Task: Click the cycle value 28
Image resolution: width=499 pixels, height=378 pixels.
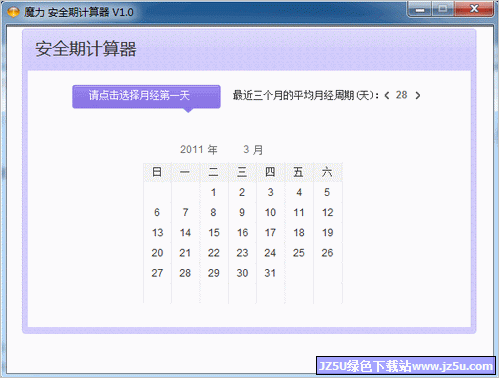Action: click(x=402, y=95)
